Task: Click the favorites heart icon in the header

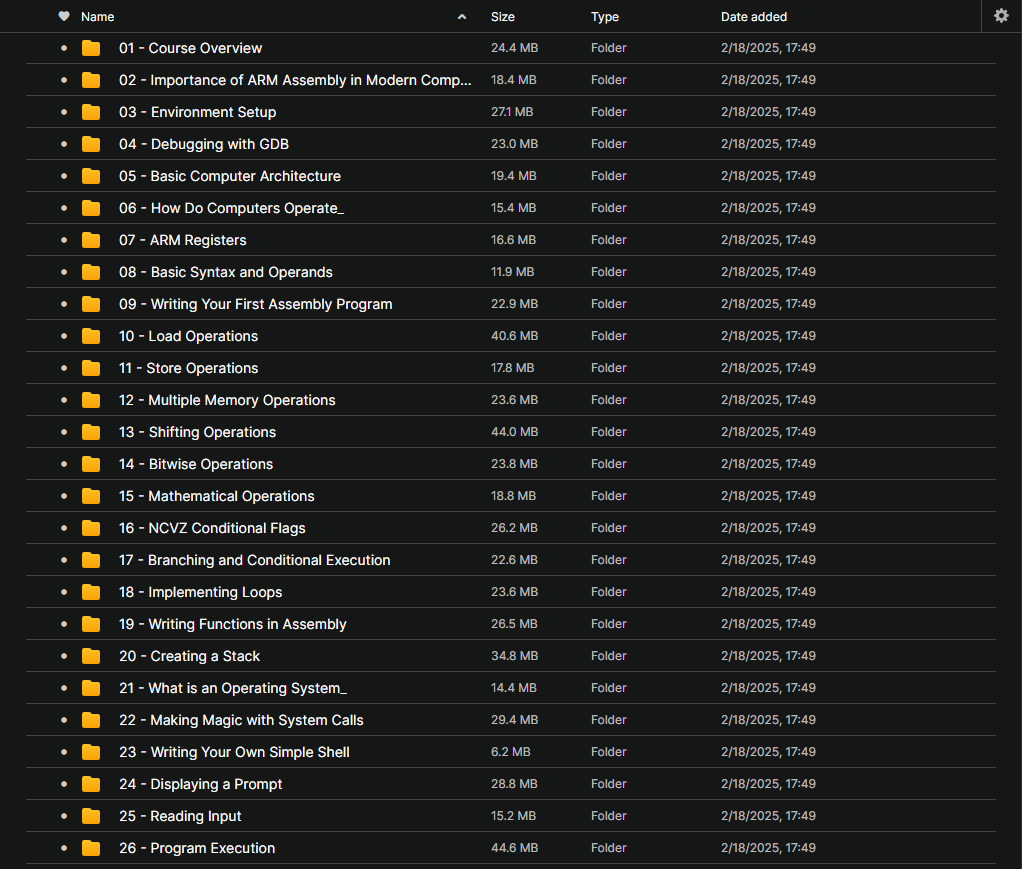Action: coord(64,16)
